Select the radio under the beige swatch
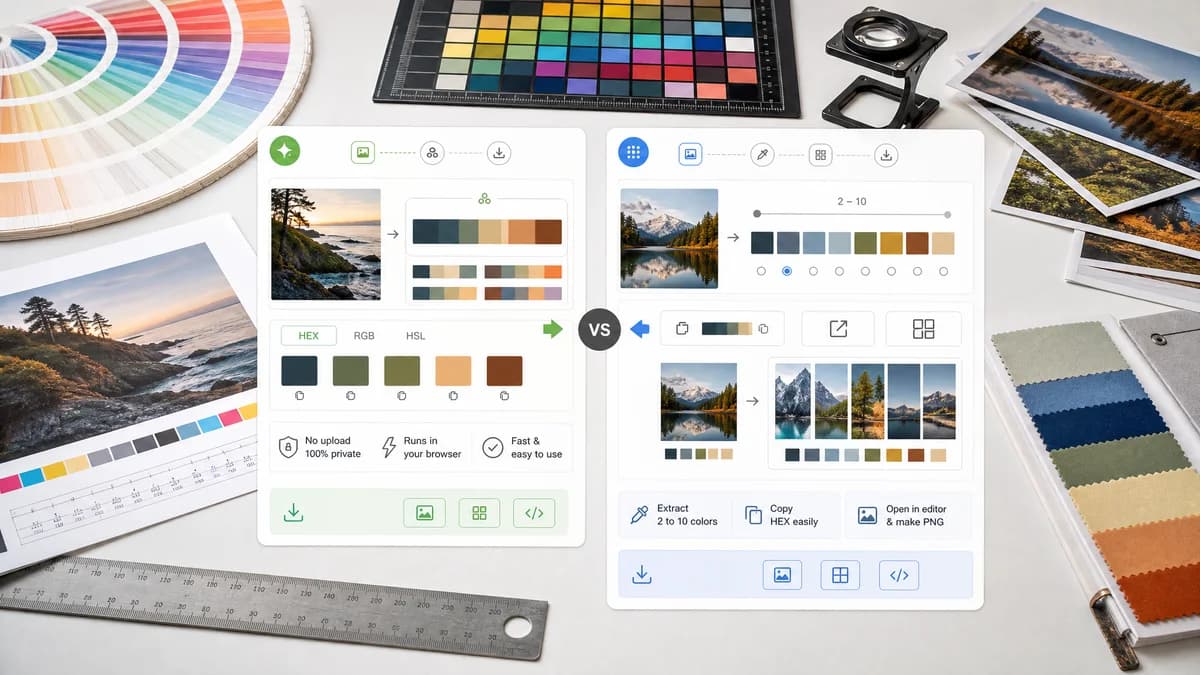The width and height of the screenshot is (1200, 675). tap(943, 271)
